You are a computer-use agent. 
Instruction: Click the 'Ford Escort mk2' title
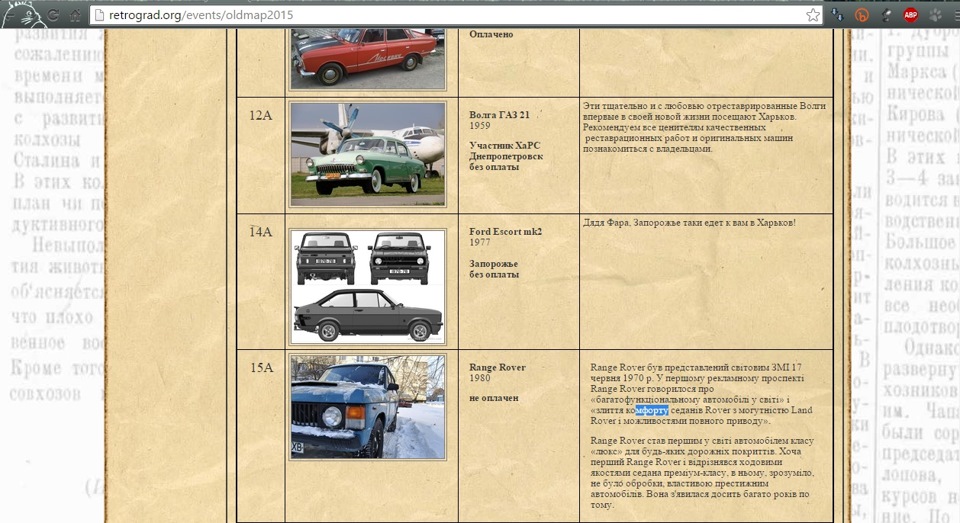pos(505,231)
